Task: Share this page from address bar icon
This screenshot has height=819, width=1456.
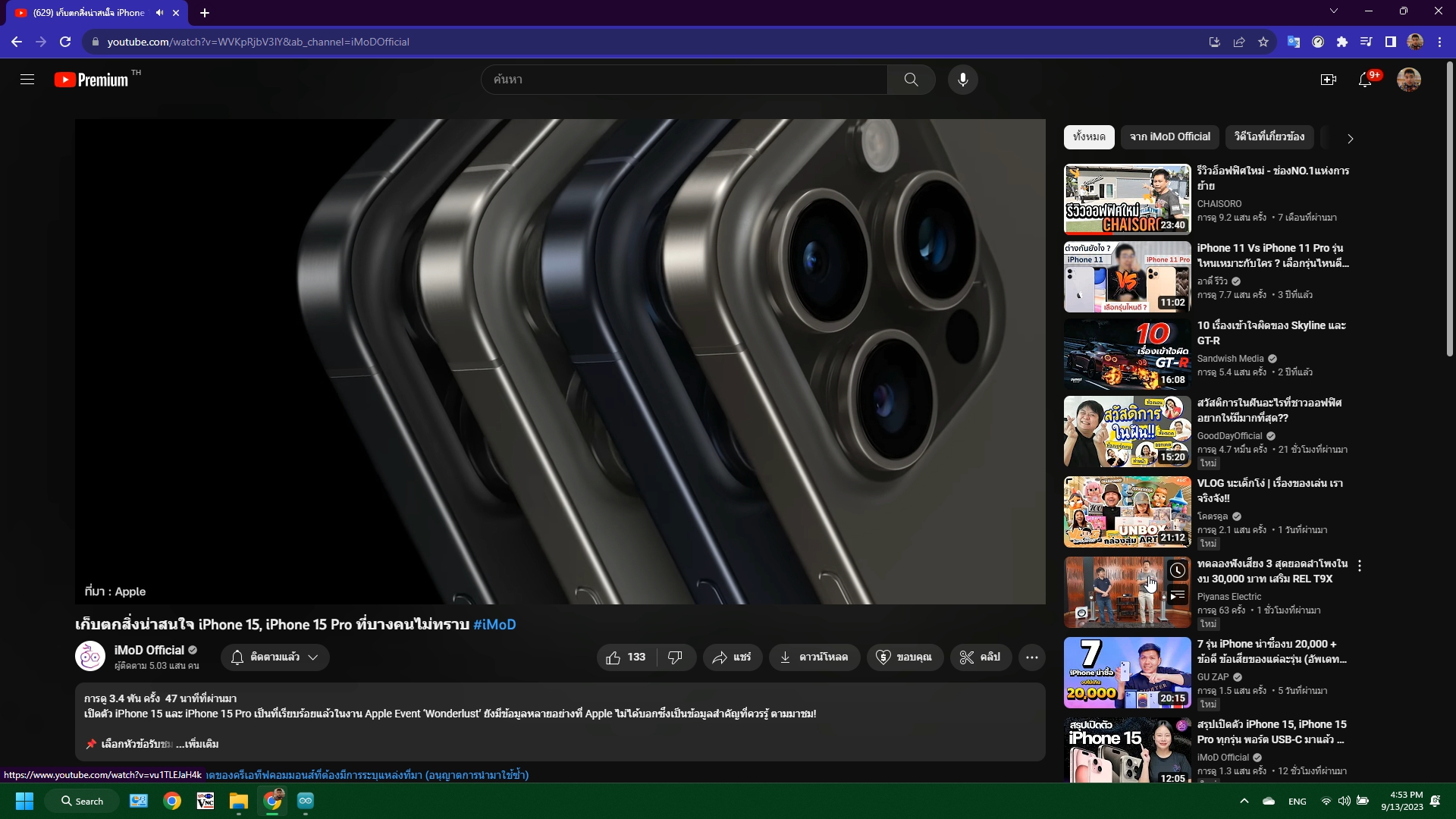Action: click(x=1239, y=42)
